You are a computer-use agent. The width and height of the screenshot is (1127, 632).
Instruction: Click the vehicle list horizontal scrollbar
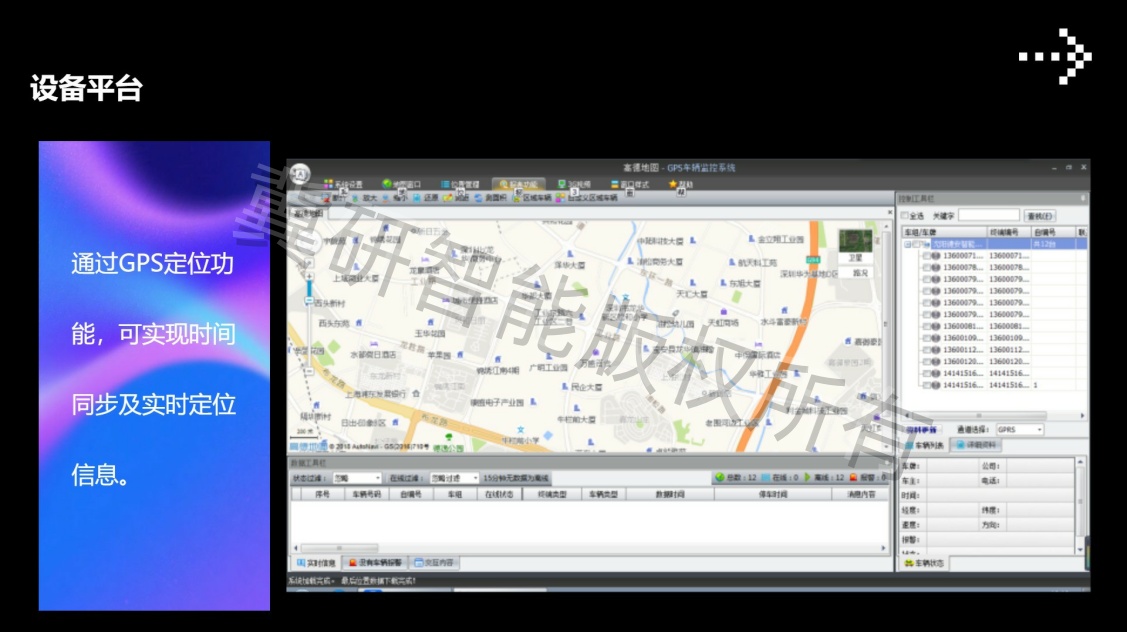click(x=979, y=416)
